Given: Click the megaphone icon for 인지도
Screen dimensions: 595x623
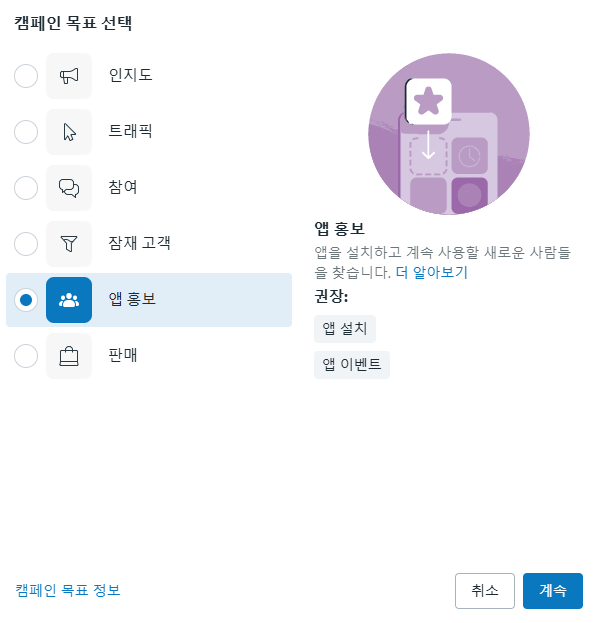Looking at the screenshot, I should (69, 76).
